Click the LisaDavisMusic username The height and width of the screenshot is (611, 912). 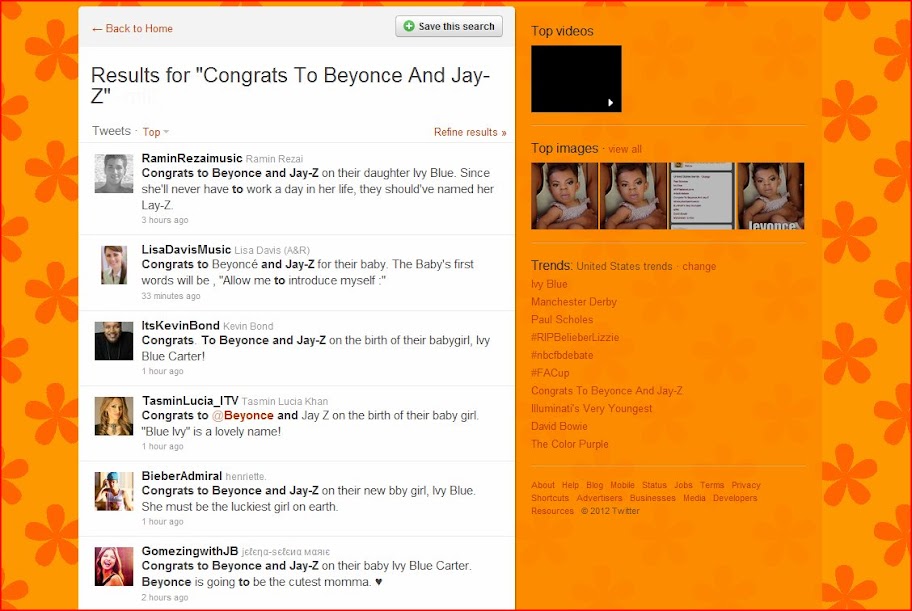[186, 250]
